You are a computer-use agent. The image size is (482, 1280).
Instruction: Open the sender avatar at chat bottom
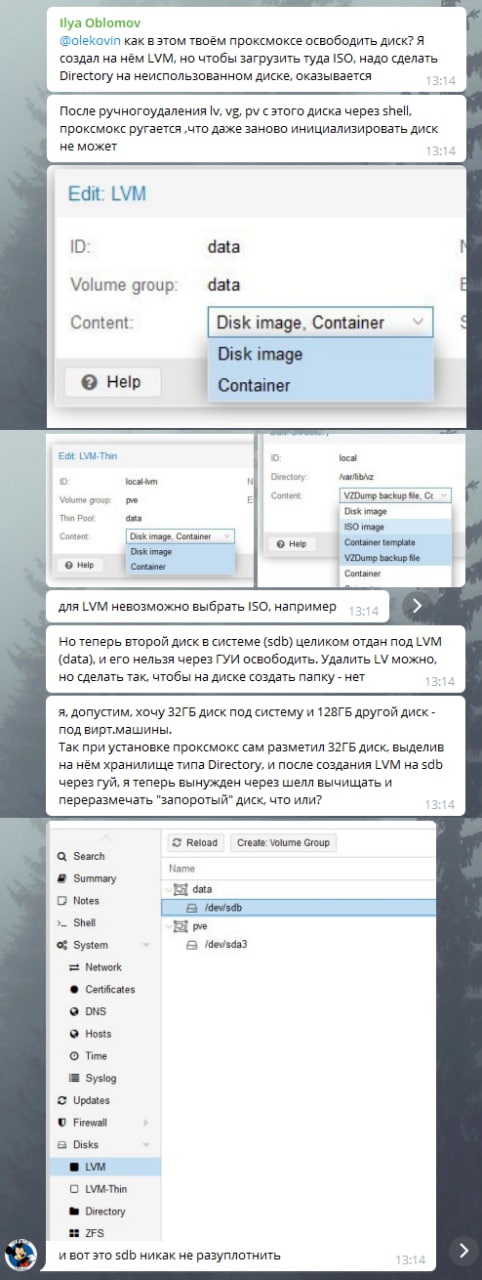[21, 1253]
